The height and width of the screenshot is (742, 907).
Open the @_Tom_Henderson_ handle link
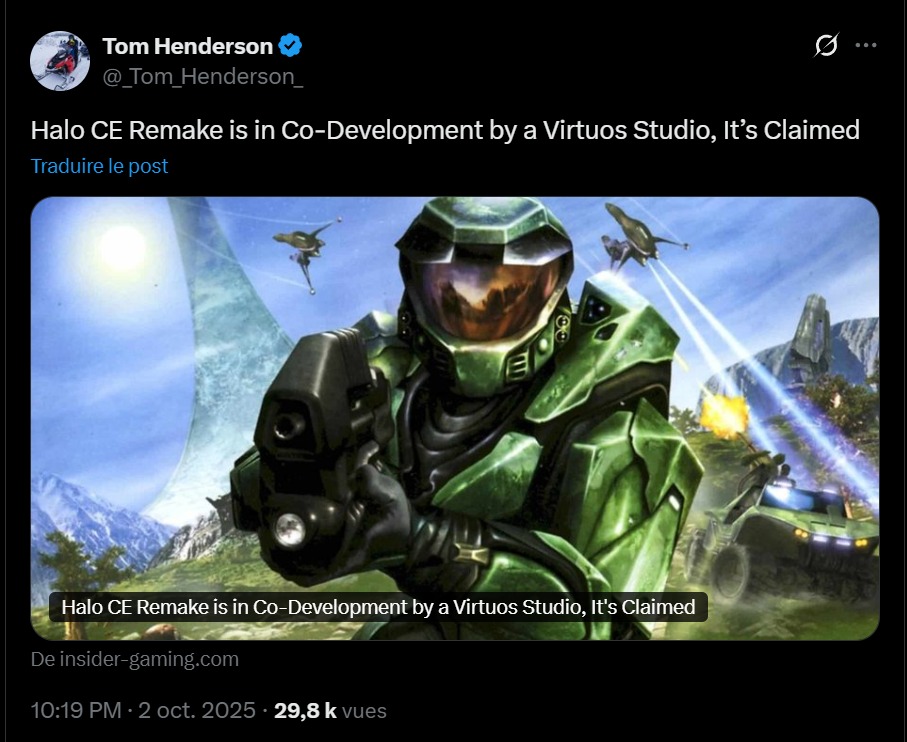tap(202, 76)
